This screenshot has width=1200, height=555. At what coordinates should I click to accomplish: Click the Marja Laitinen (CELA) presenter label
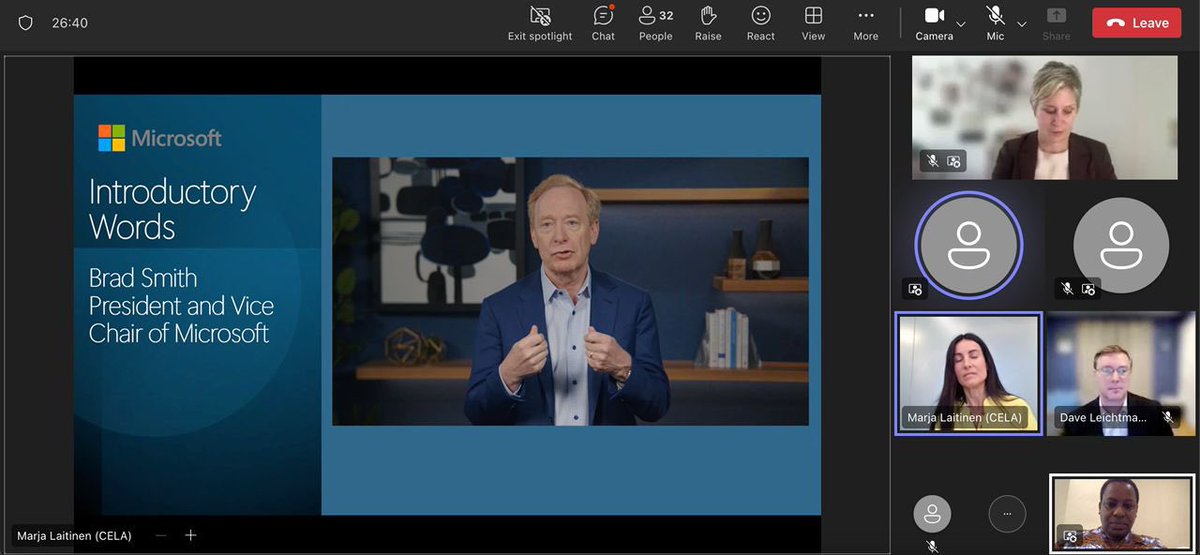(74, 536)
